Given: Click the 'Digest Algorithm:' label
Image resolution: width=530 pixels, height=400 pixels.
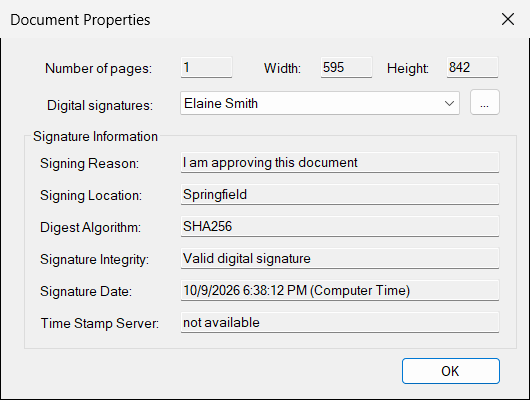Looking at the screenshot, I should (90, 227).
